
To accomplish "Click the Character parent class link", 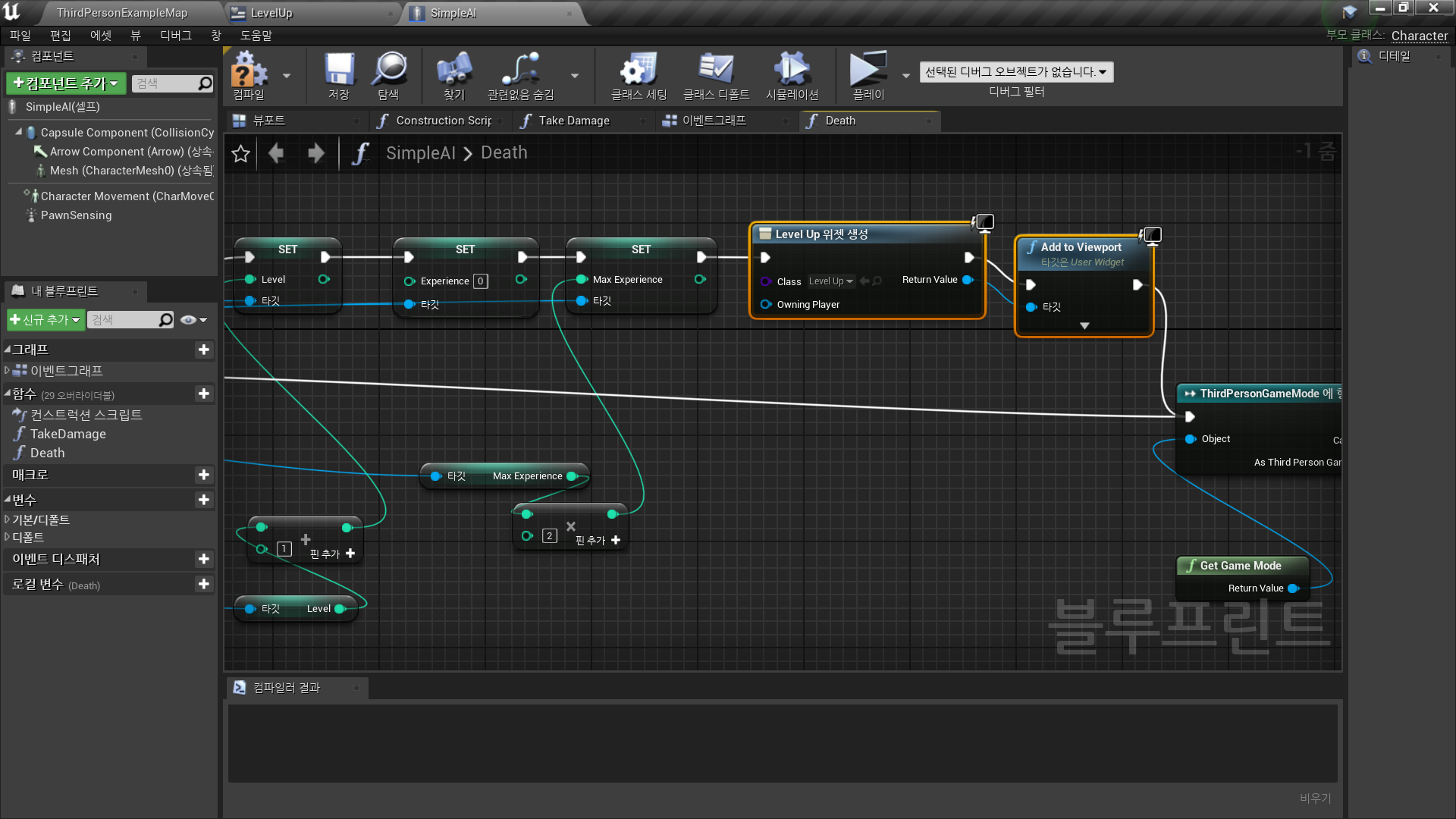I will point(1419,36).
